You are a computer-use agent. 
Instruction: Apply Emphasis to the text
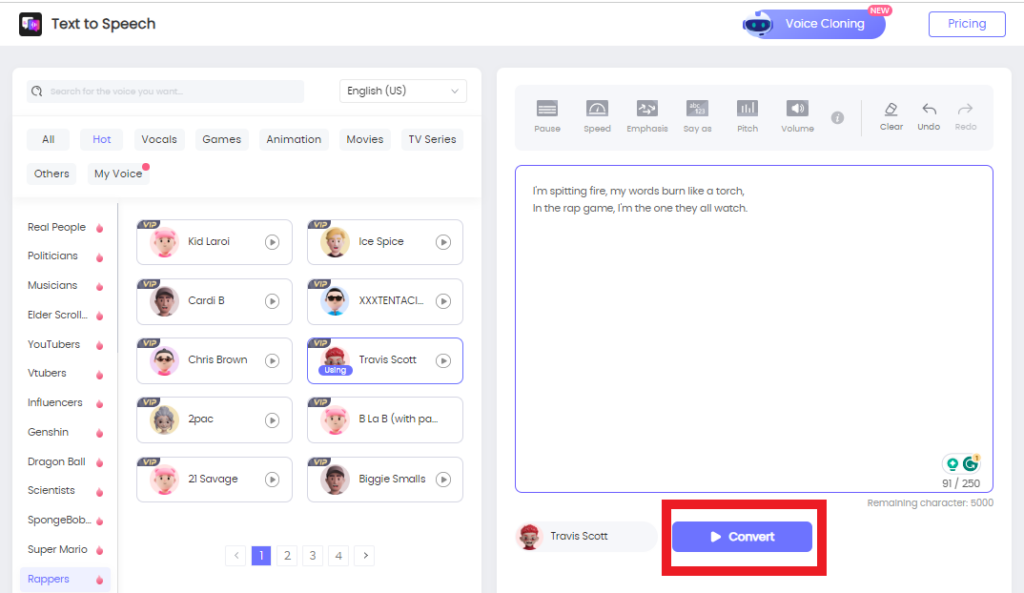click(x=647, y=115)
